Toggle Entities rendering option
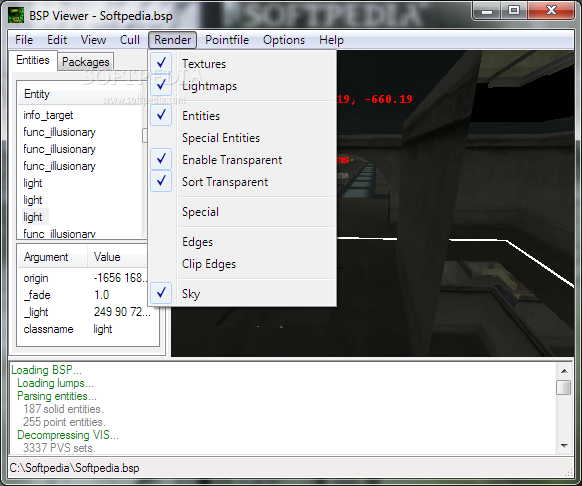Image resolution: width=582 pixels, height=486 pixels. [242, 115]
